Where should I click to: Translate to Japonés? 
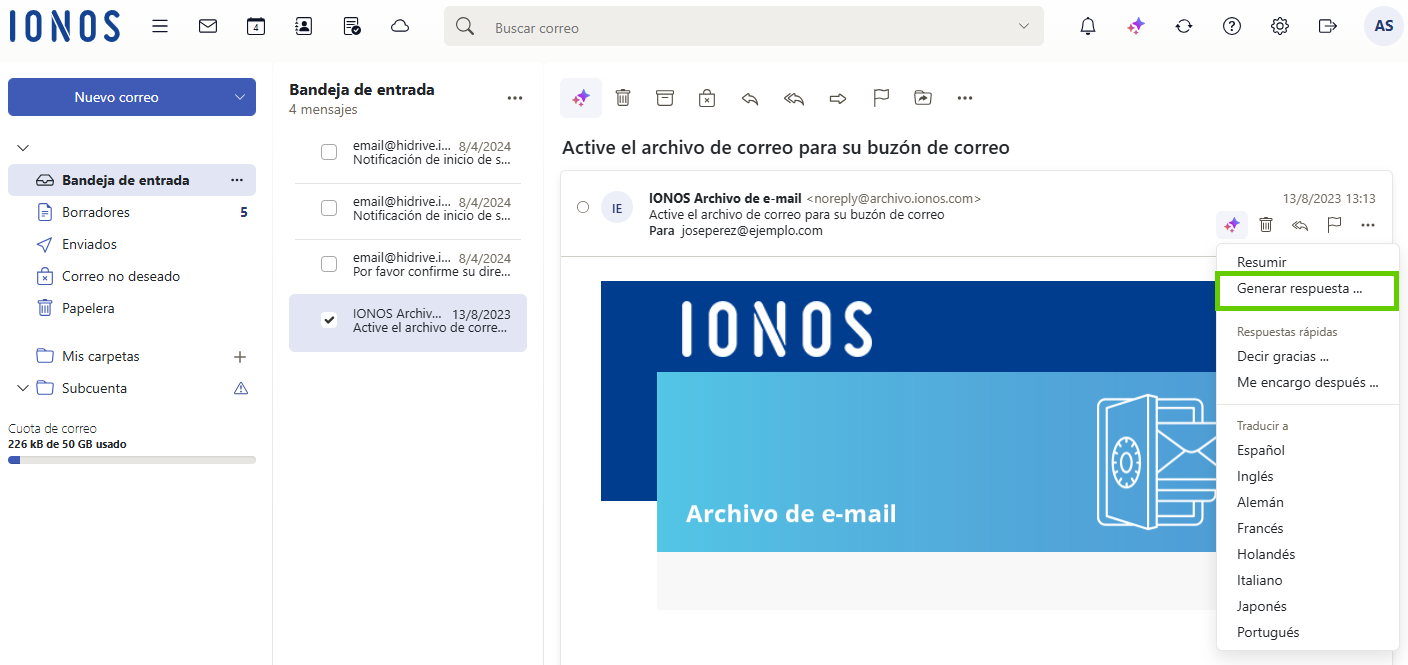(1262, 606)
